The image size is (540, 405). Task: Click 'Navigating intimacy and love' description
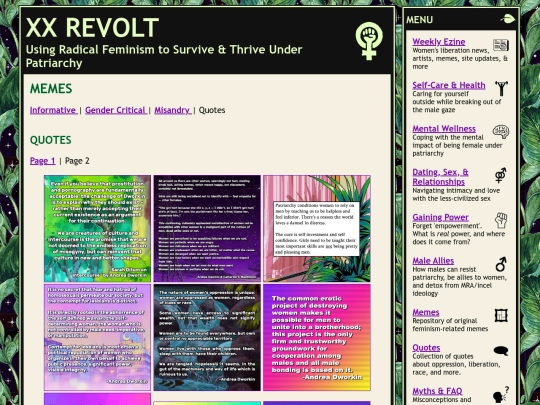click(456, 195)
